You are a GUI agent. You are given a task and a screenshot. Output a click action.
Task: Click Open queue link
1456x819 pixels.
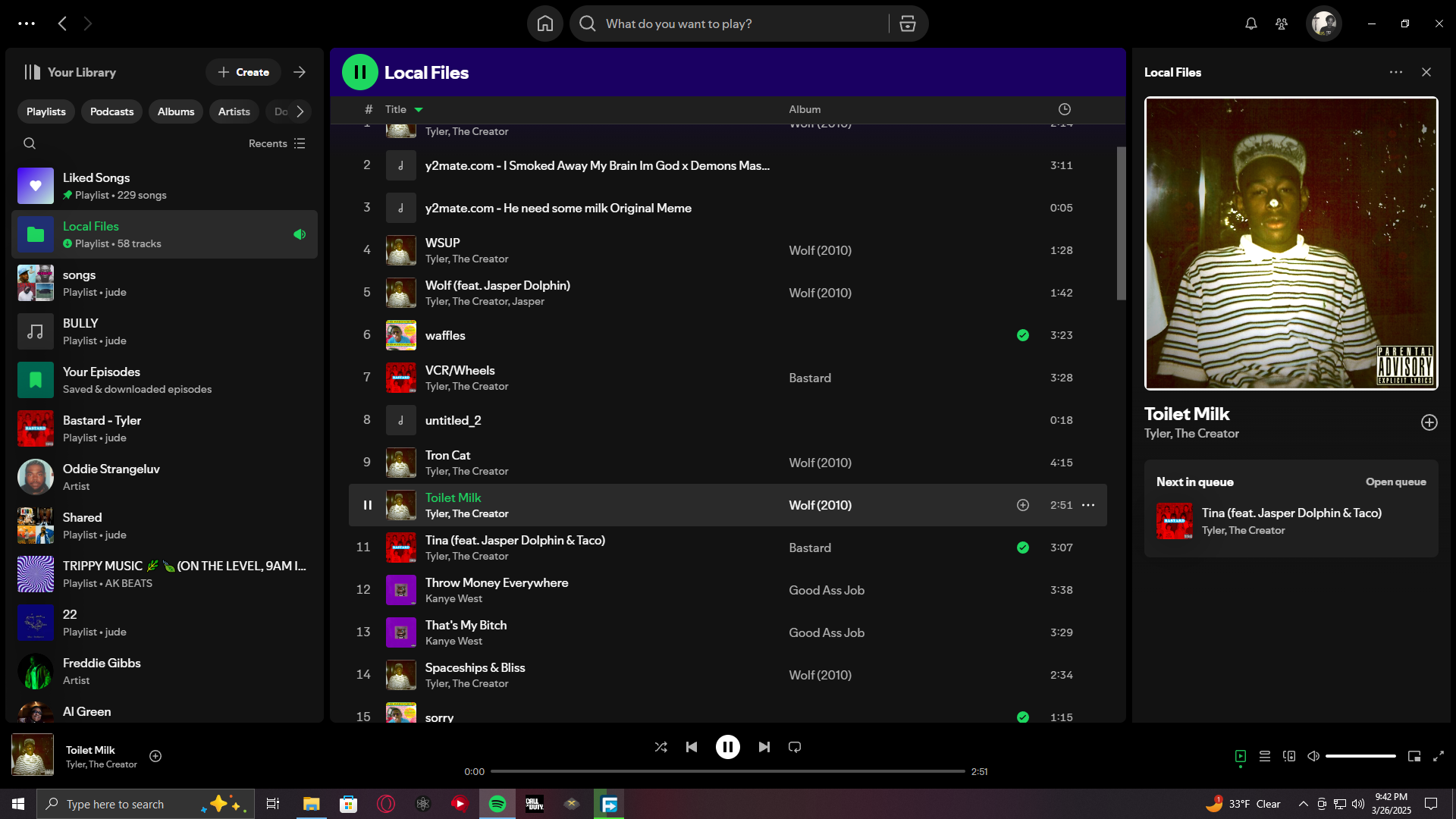pos(1395,482)
